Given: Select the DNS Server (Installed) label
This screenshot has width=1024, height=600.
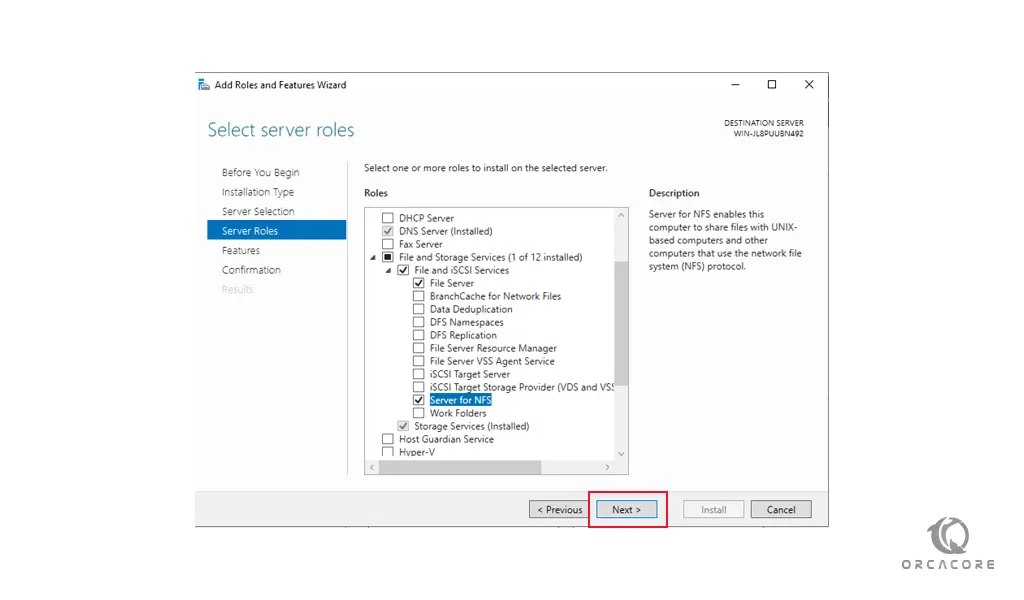Looking at the screenshot, I should pos(445,231).
